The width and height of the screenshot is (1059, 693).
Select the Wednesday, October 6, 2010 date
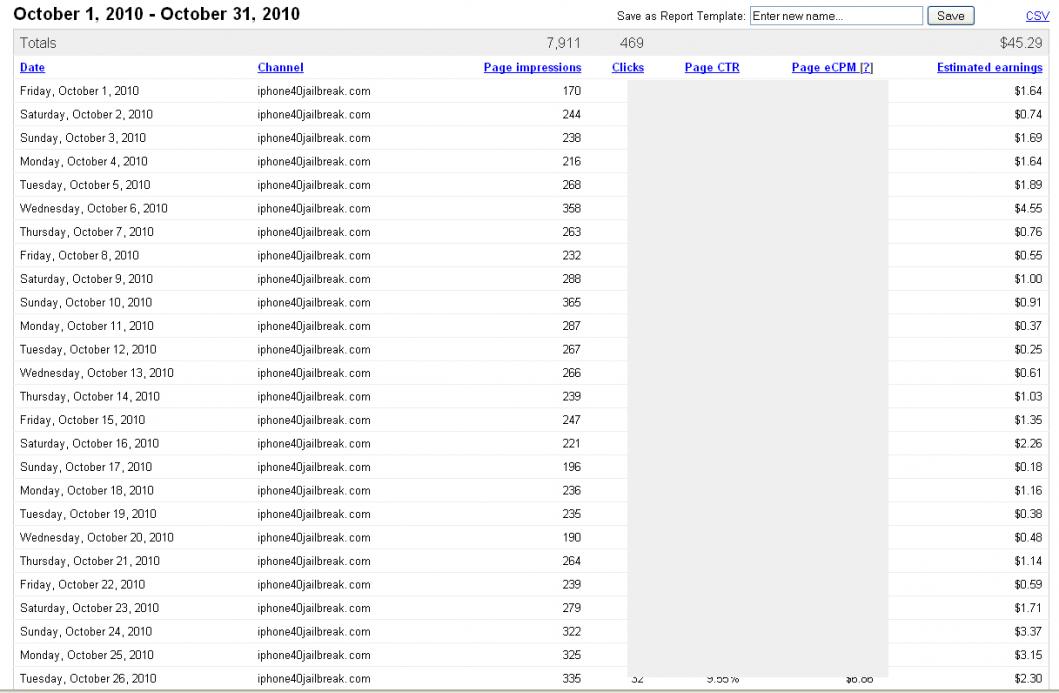click(x=93, y=209)
